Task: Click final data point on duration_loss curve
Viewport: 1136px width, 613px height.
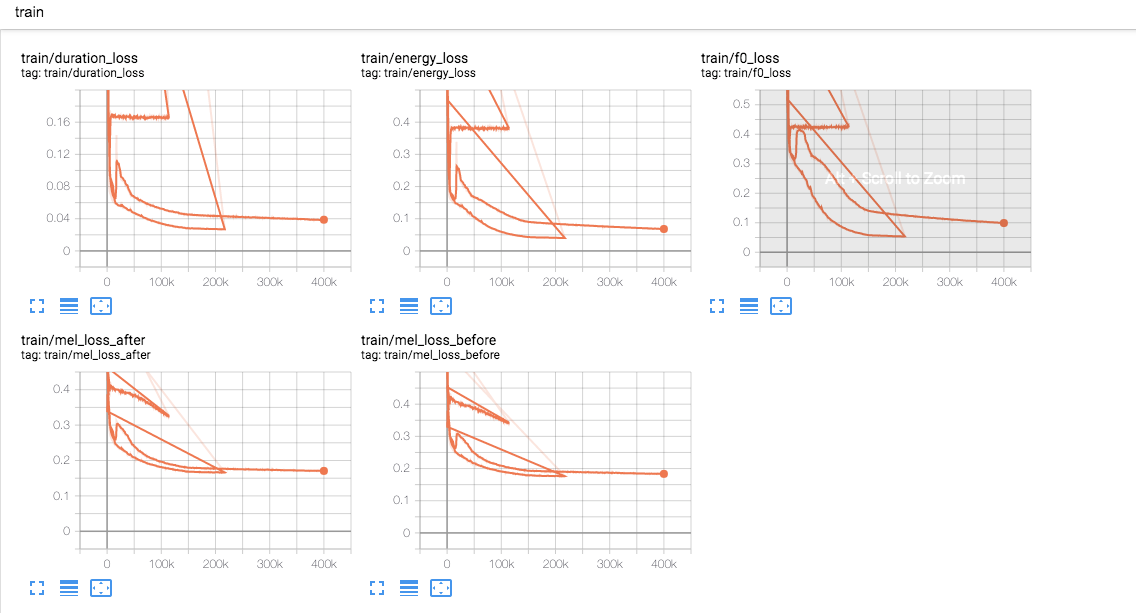Action: tap(323, 219)
